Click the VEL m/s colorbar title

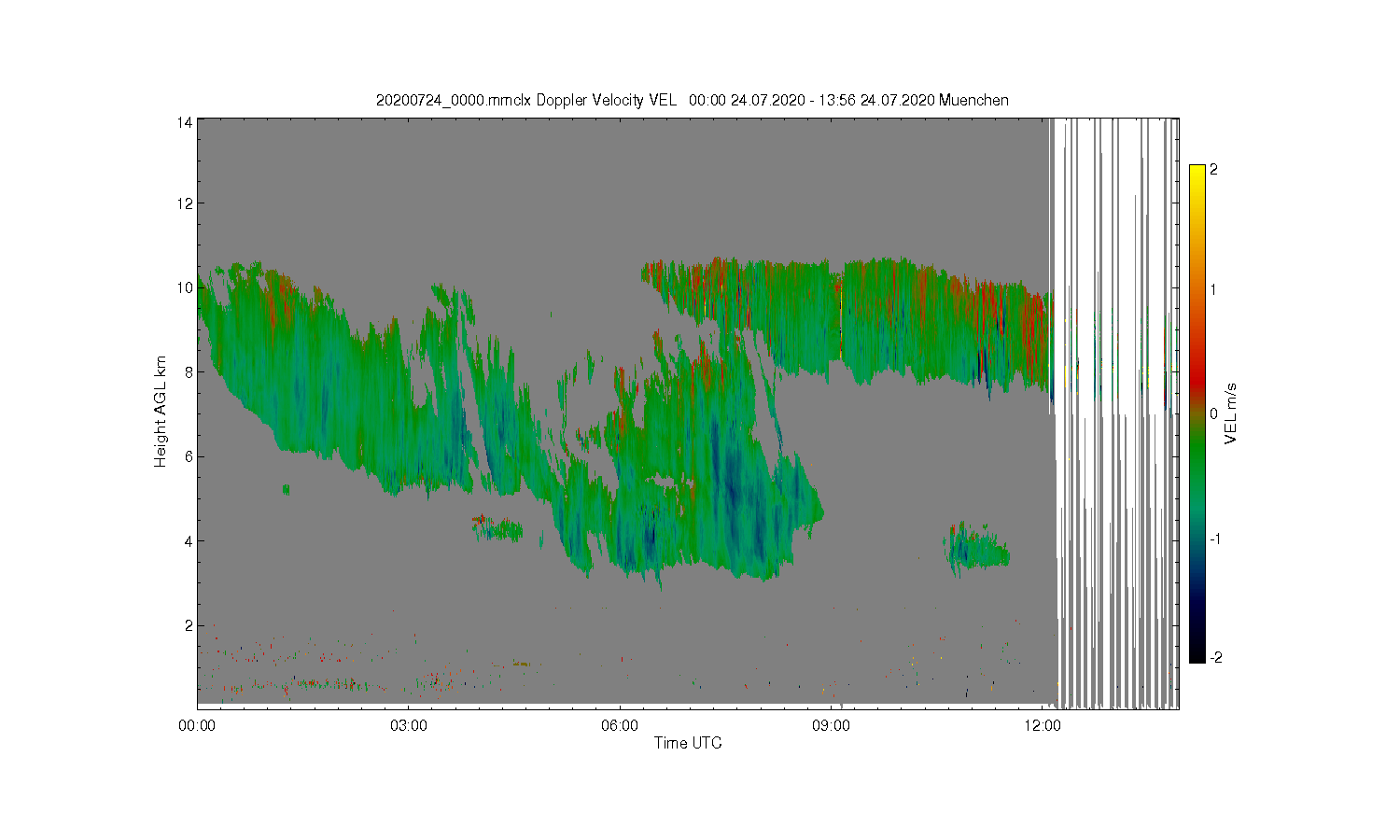pyautogui.click(x=1231, y=412)
